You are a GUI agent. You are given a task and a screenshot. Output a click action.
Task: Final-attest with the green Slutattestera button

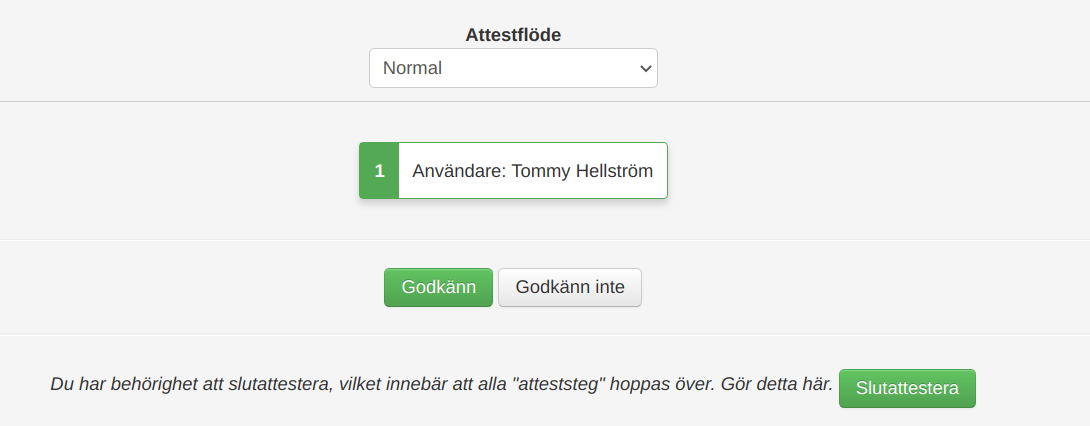click(907, 389)
